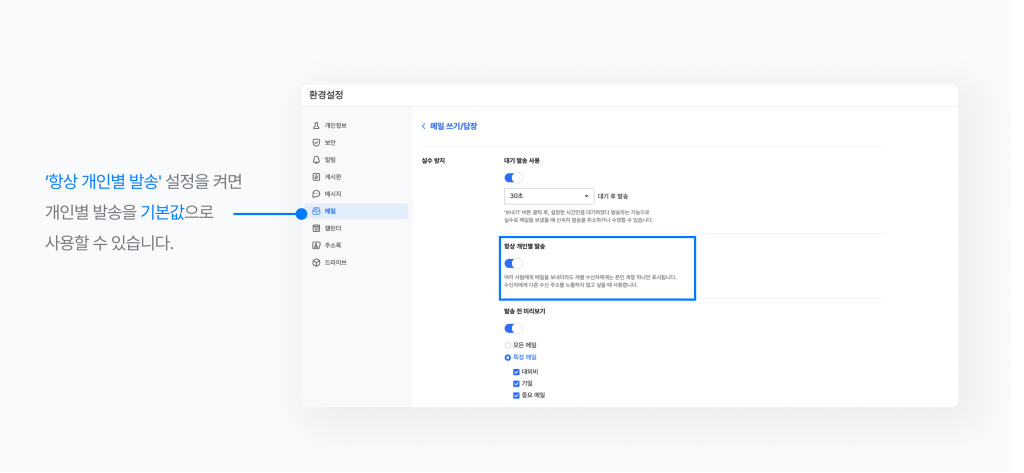Select the 모든 메일 radio button
Viewport: 1024px width, 473px height.
(x=507, y=345)
